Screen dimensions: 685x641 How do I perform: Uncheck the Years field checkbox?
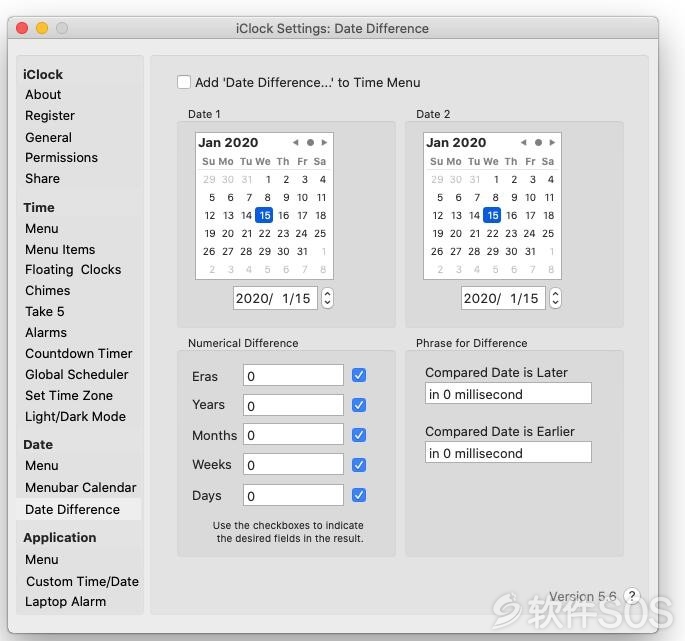(359, 405)
